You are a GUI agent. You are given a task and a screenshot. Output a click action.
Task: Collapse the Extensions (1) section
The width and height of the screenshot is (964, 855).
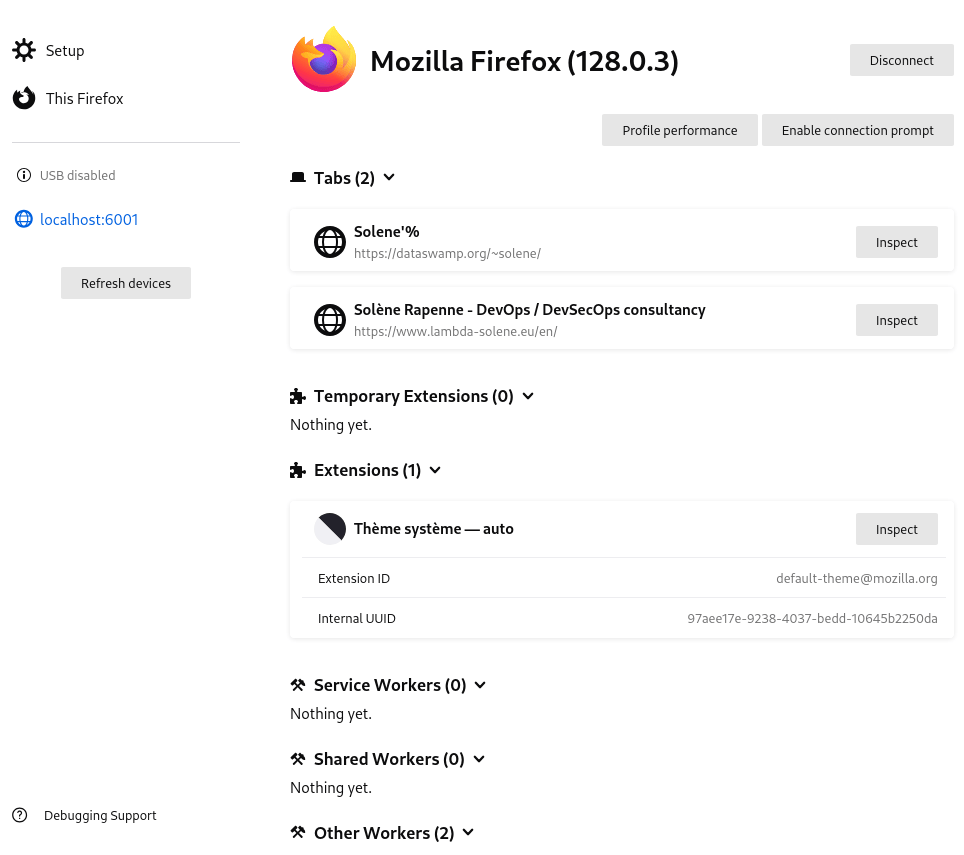click(435, 470)
